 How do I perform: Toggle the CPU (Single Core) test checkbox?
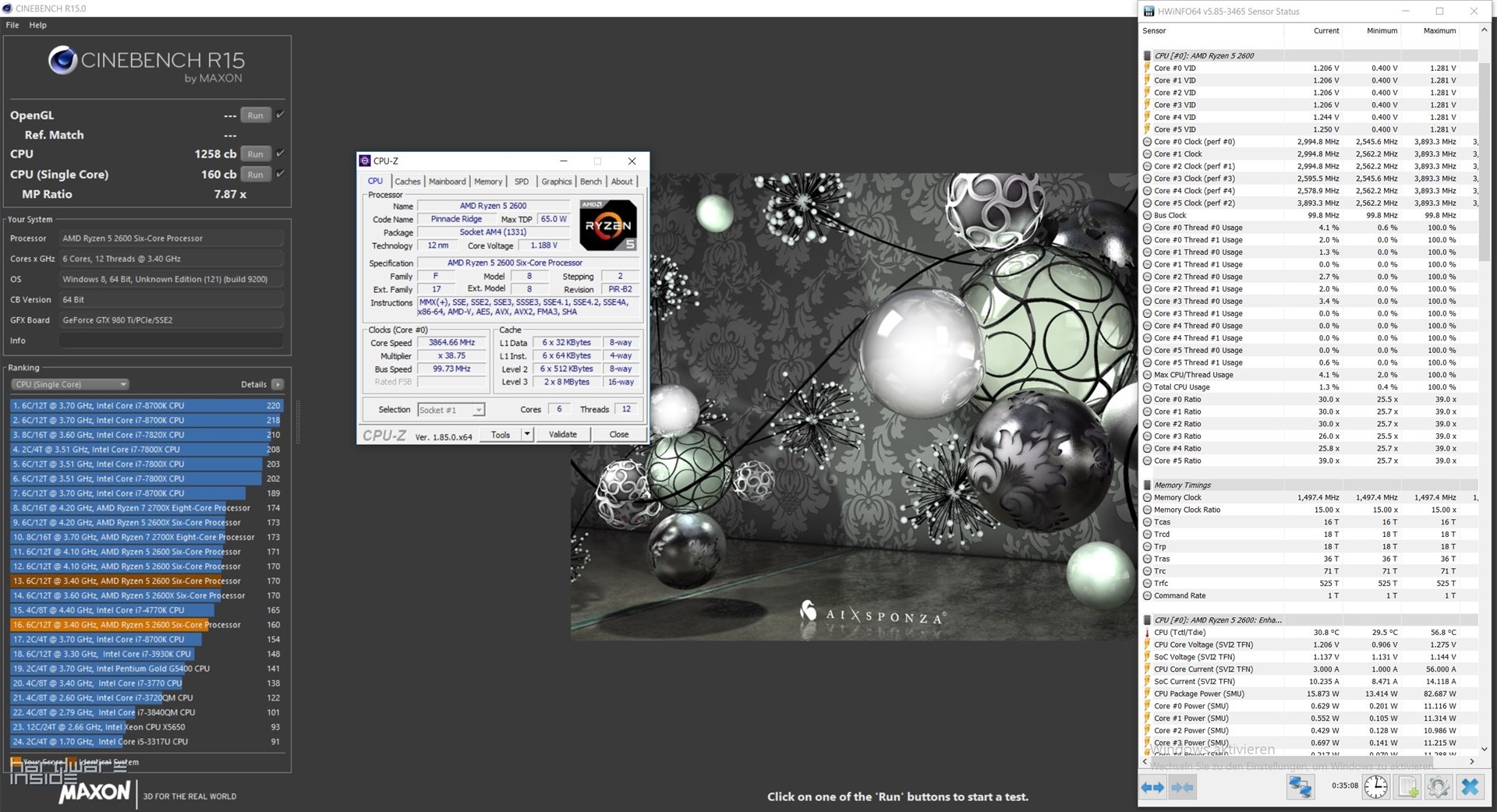click(x=280, y=174)
